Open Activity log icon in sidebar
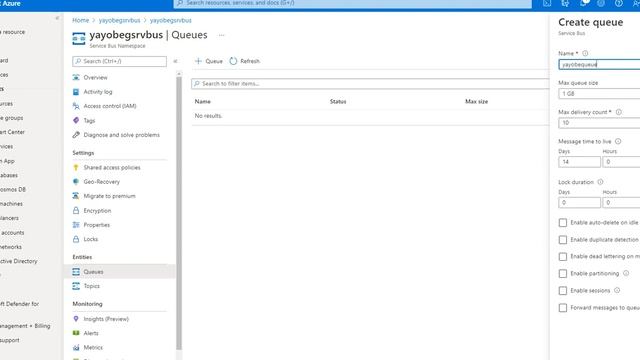The image size is (640, 360). (76, 92)
